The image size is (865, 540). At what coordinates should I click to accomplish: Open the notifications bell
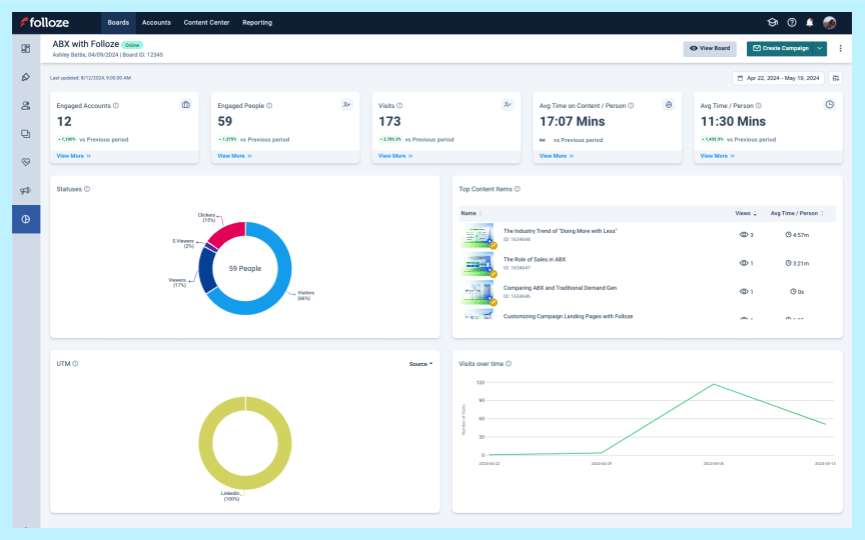[x=810, y=22]
